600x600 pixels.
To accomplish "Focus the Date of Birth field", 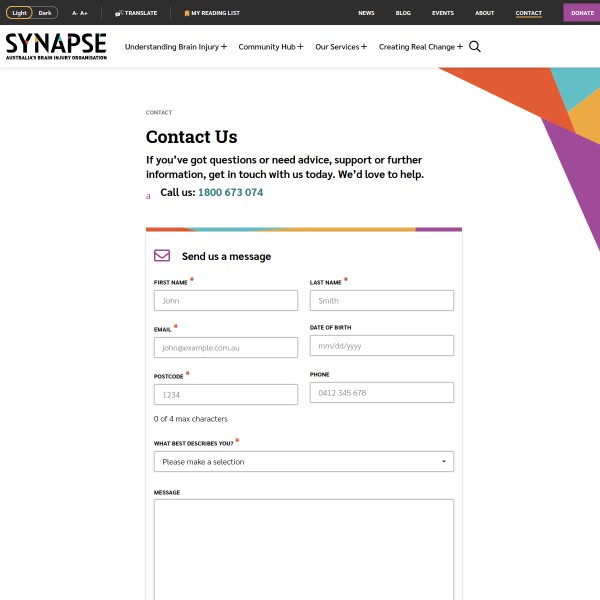I will pos(381,346).
